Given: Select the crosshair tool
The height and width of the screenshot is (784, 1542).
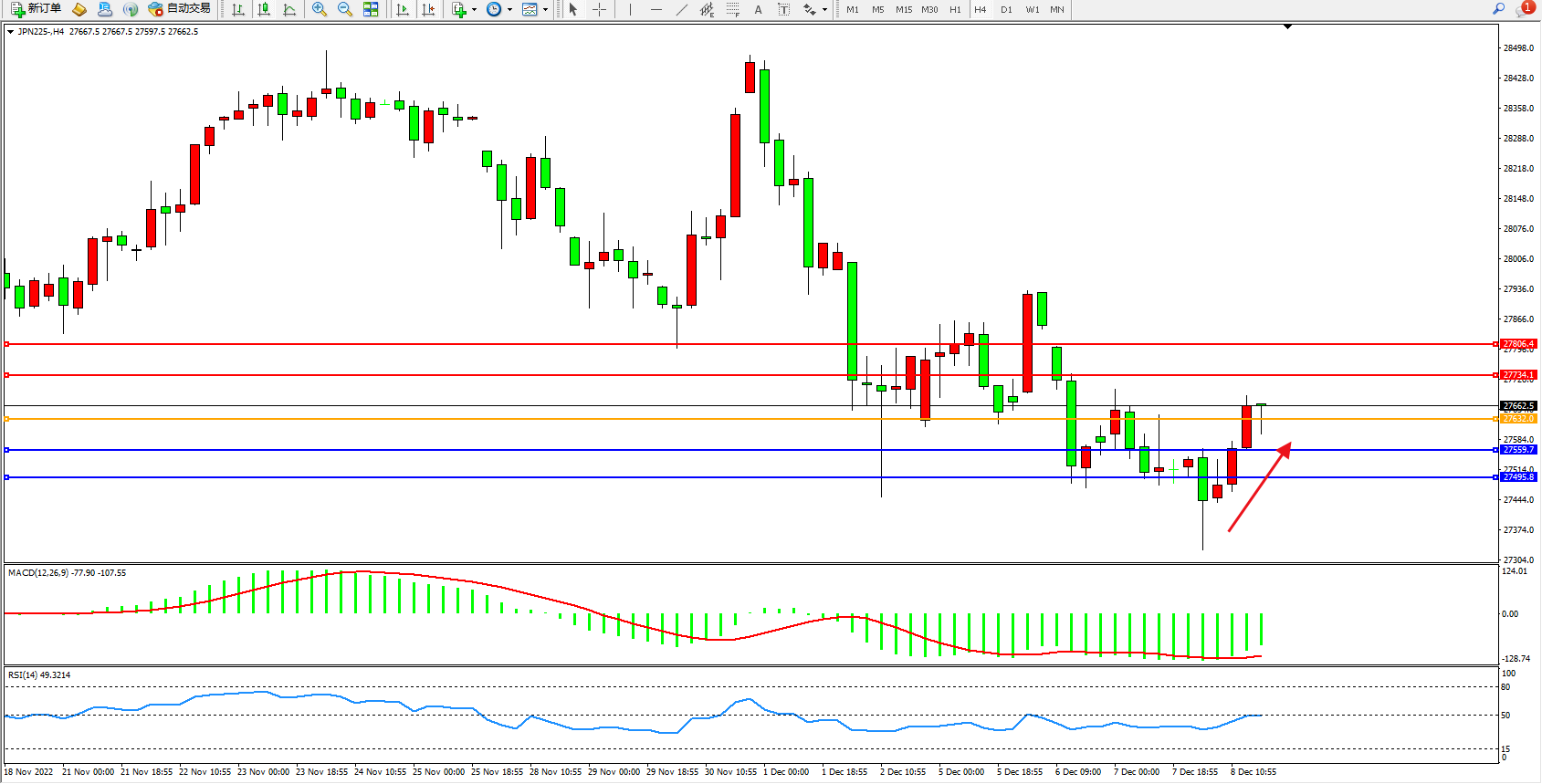Looking at the screenshot, I should [600, 9].
